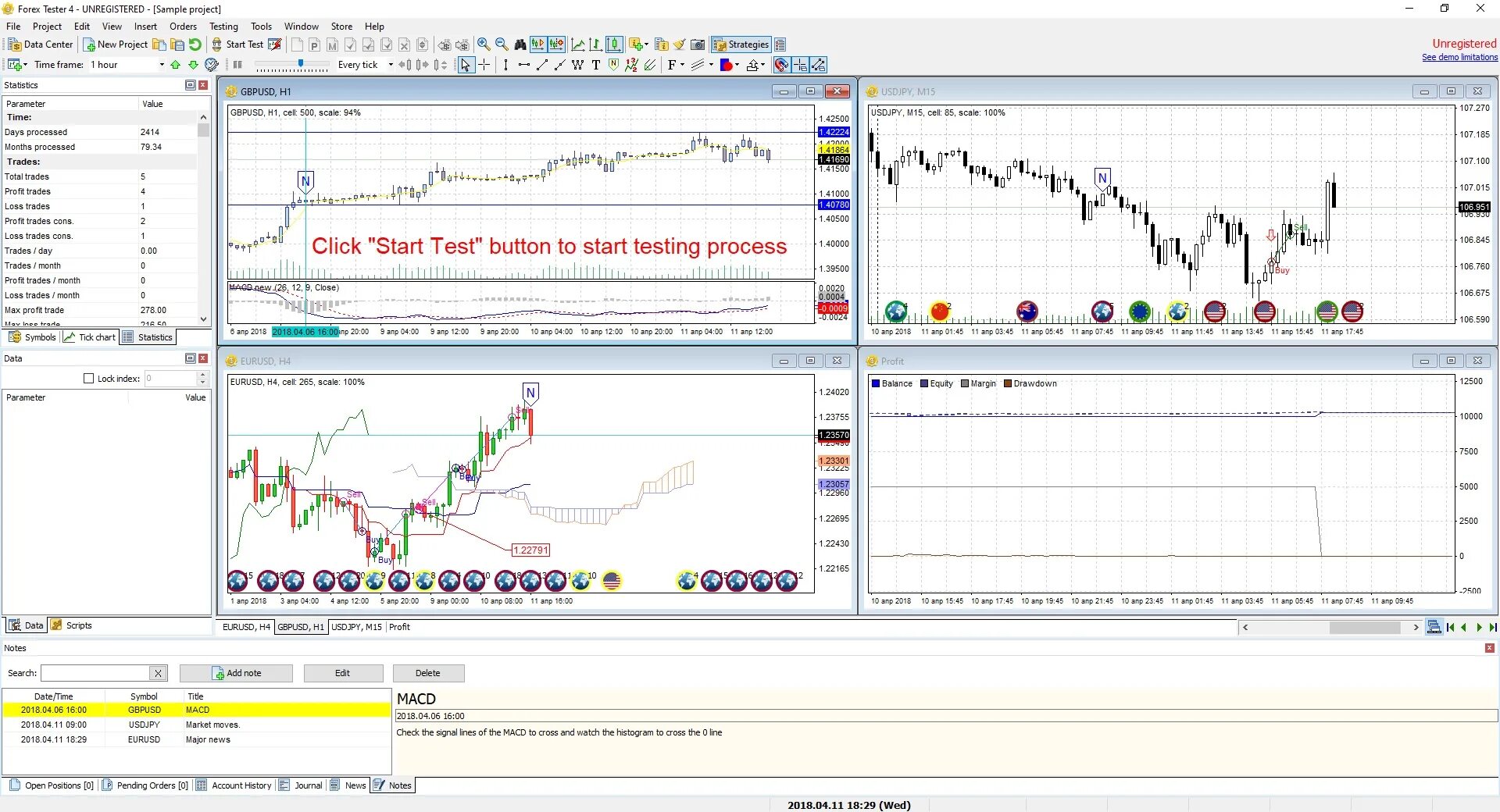The width and height of the screenshot is (1500, 812).
Task: Select the W polyline drawing tool
Action: (x=577, y=65)
